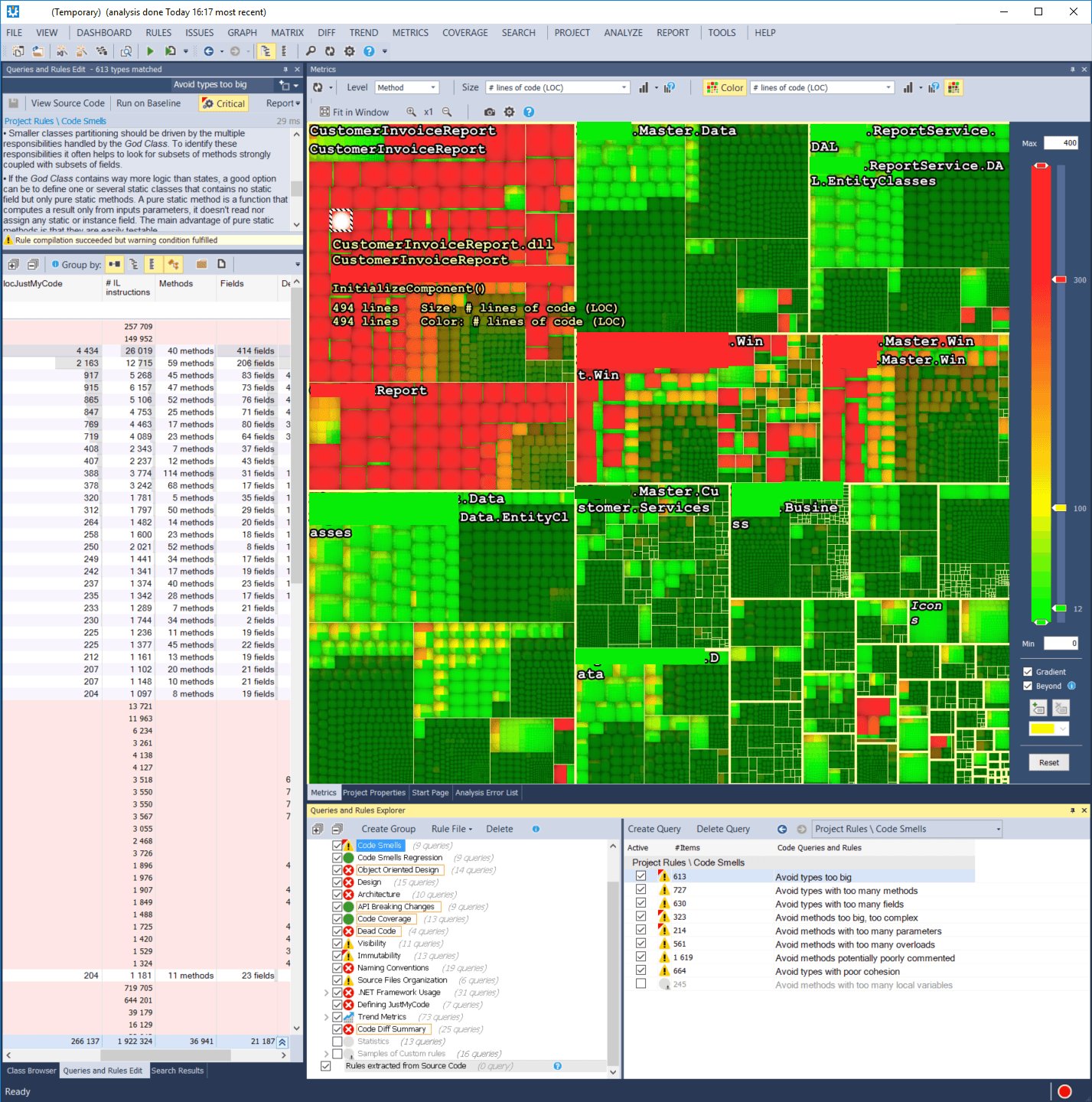The image size is (1092, 1102).
Task: Uncheck the Gradient checkbox
Action: (1028, 672)
